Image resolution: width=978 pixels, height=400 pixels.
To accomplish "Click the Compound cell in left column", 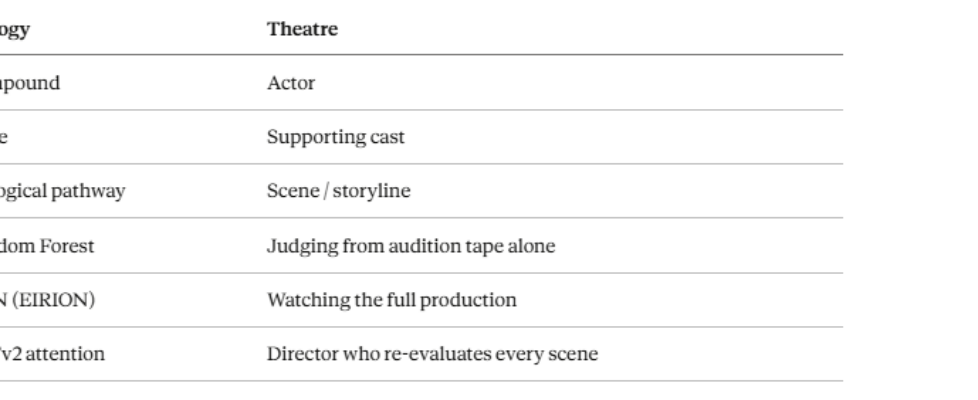I will tap(29, 84).
